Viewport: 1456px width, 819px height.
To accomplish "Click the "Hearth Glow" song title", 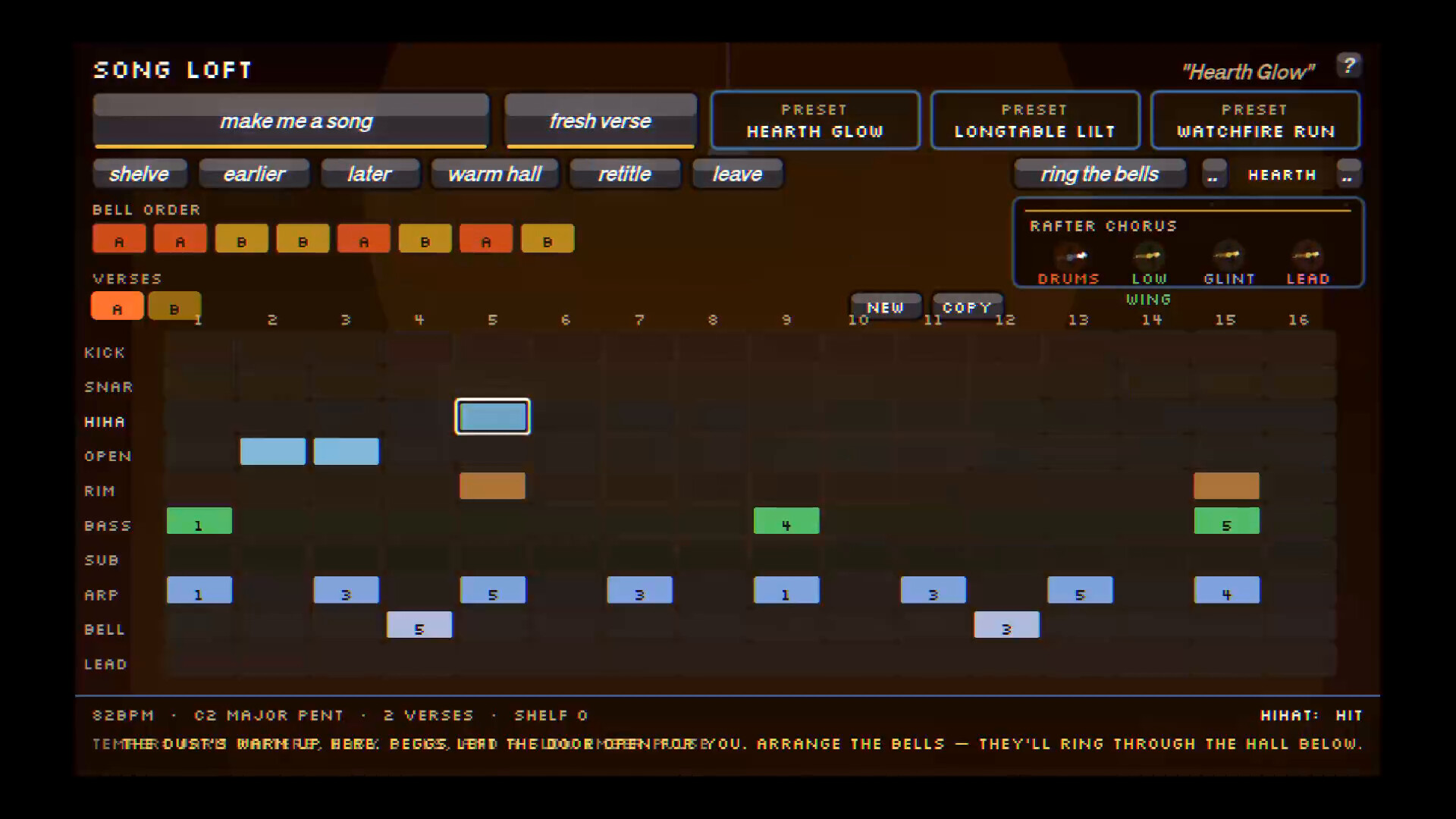I will 1247,72.
